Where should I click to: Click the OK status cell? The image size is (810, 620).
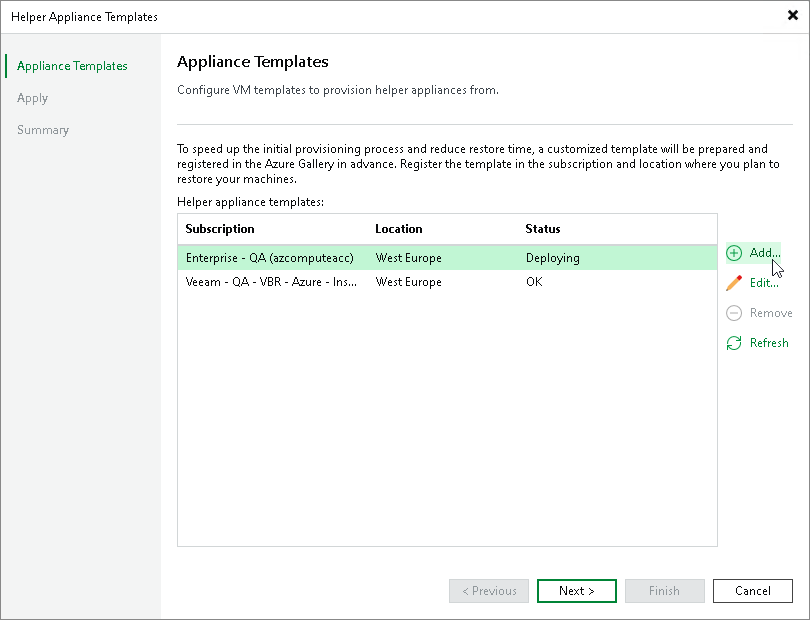(x=534, y=282)
